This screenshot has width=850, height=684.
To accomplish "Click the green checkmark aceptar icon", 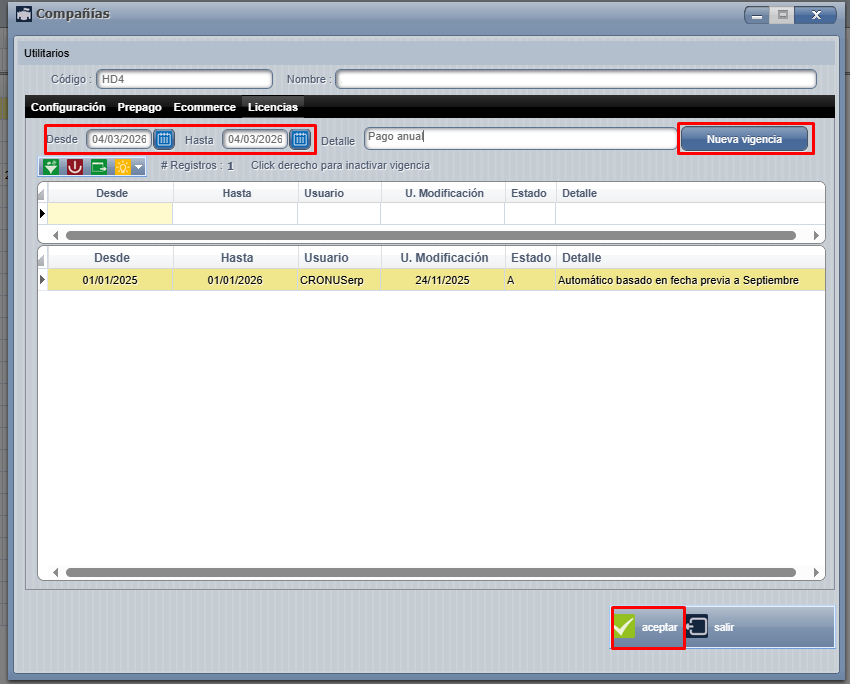I will pyautogui.click(x=625, y=627).
